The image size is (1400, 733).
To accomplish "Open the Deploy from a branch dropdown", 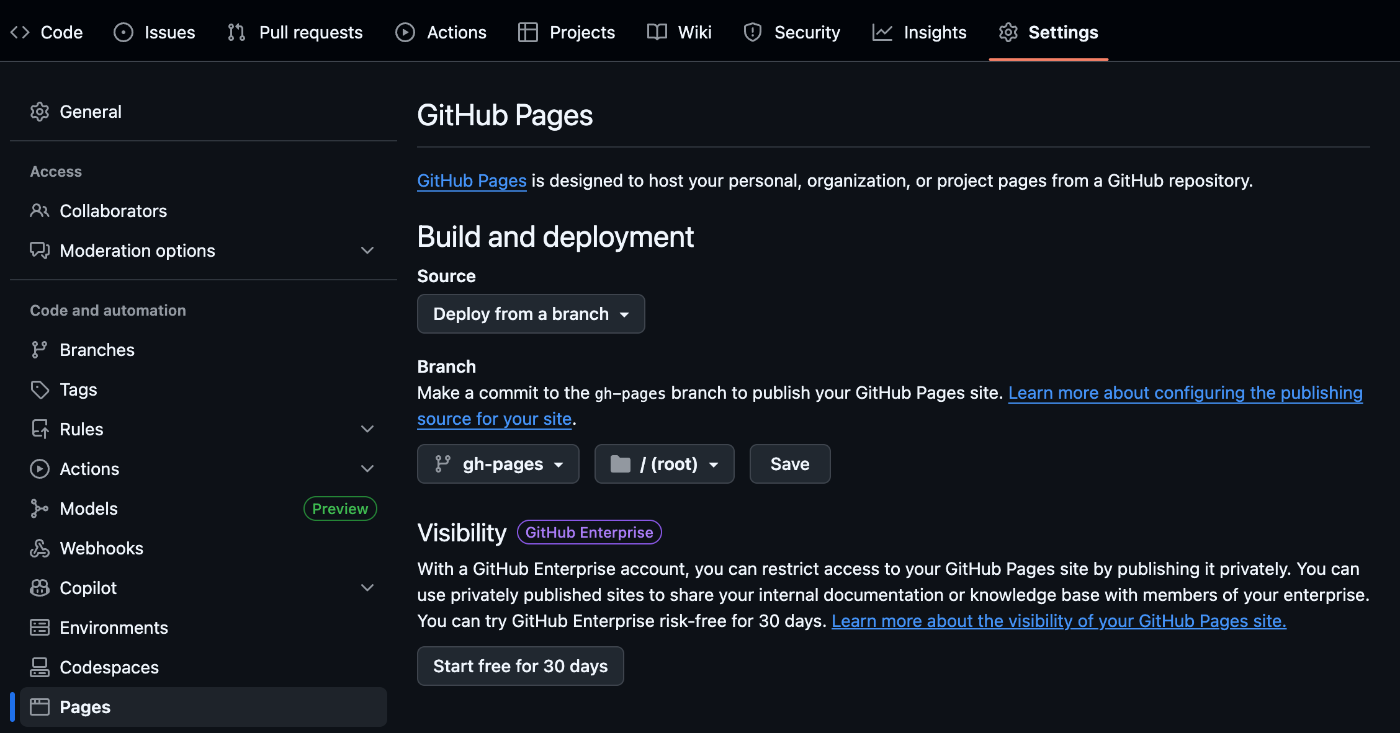I will 530,313.
